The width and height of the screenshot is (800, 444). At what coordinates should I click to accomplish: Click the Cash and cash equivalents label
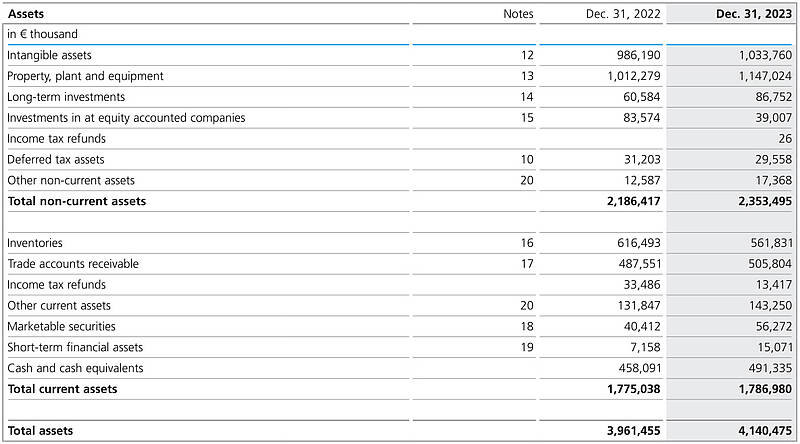click(75, 368)
